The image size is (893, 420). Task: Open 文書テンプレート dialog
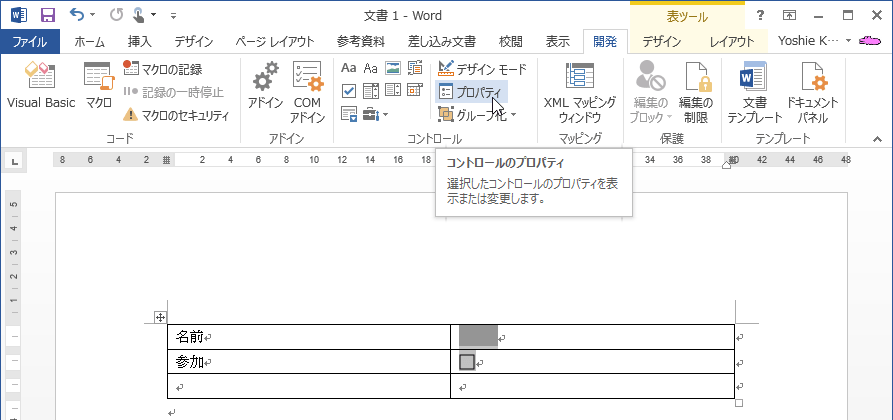coord(755,92)
